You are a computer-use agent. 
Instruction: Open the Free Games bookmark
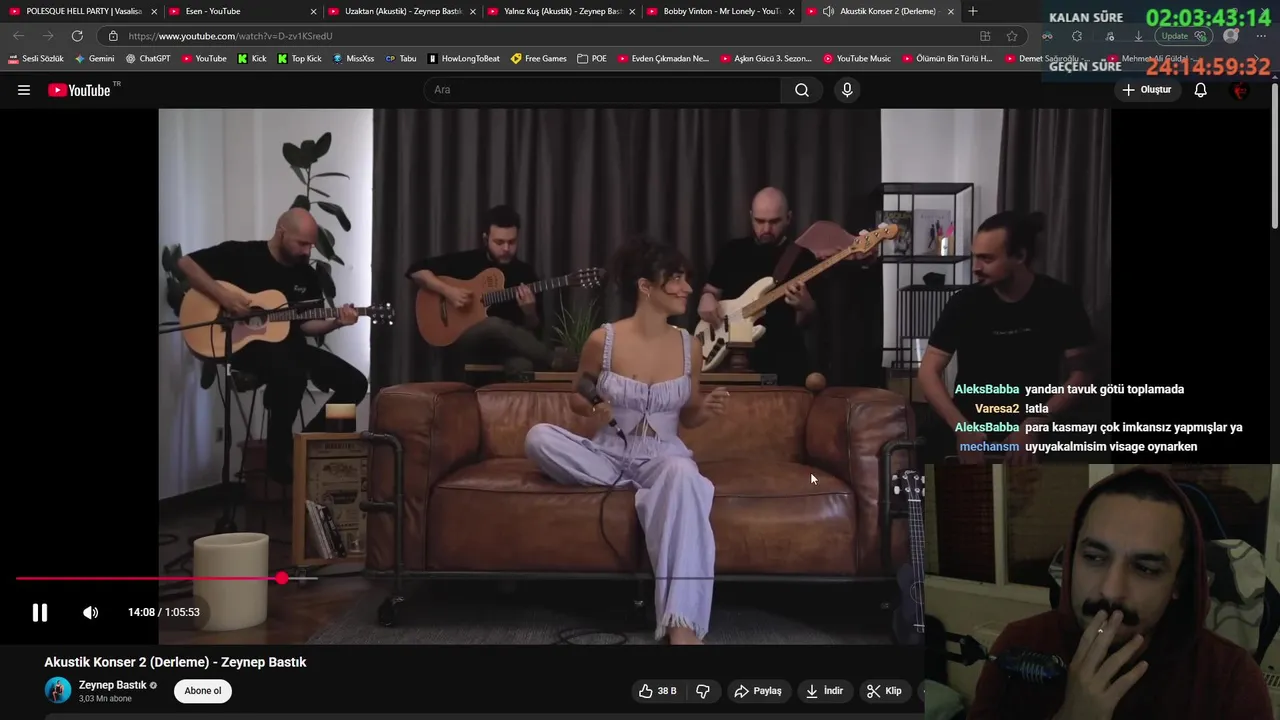(539, 59)
